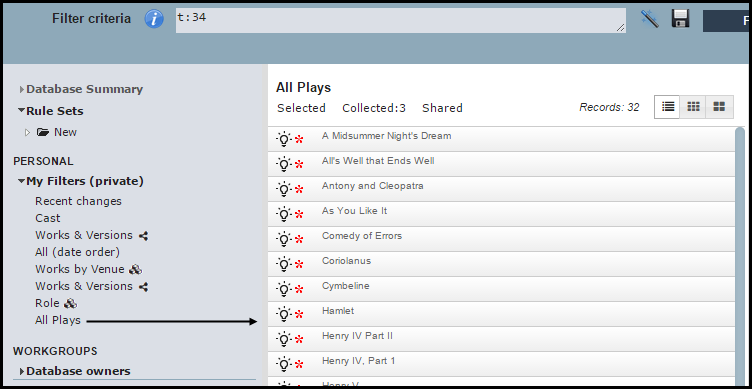The width and height of the screenshot is (752, 389).
Task: Collapse the Rule Sets section
Action: click(21, 110)
